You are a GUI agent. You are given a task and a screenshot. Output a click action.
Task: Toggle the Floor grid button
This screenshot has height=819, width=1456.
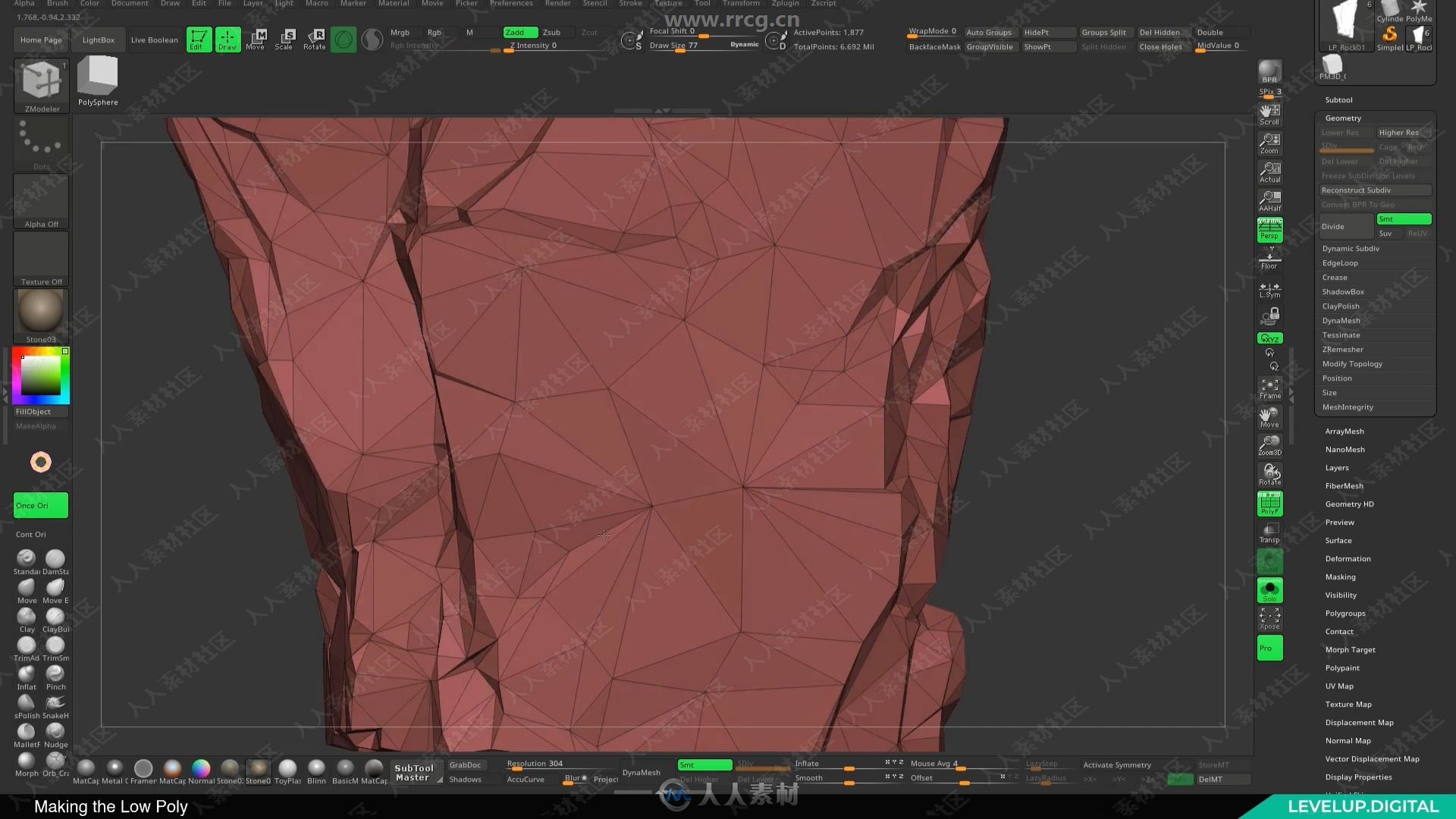(x=1269, y=259)
